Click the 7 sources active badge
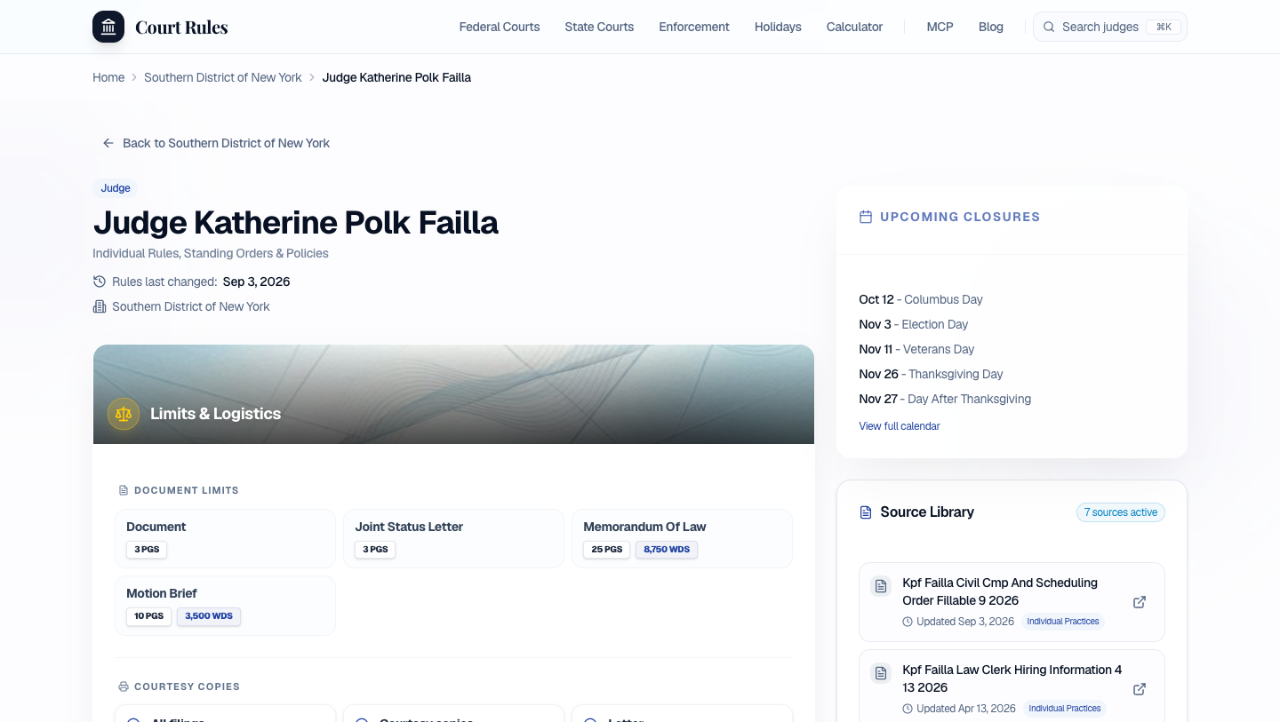 (x=1120, y=512)
